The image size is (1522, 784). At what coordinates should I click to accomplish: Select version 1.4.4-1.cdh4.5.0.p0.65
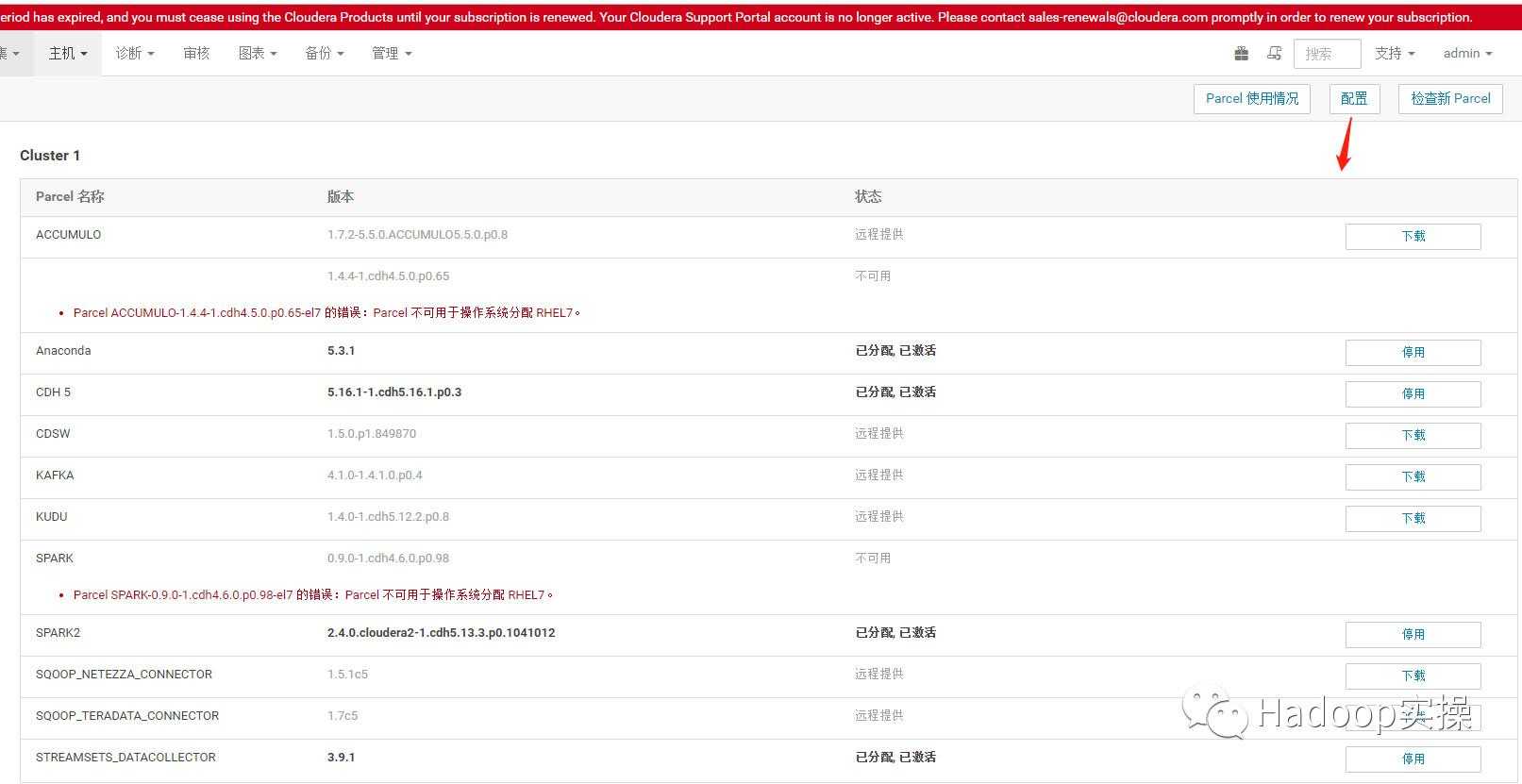point(388,275)
